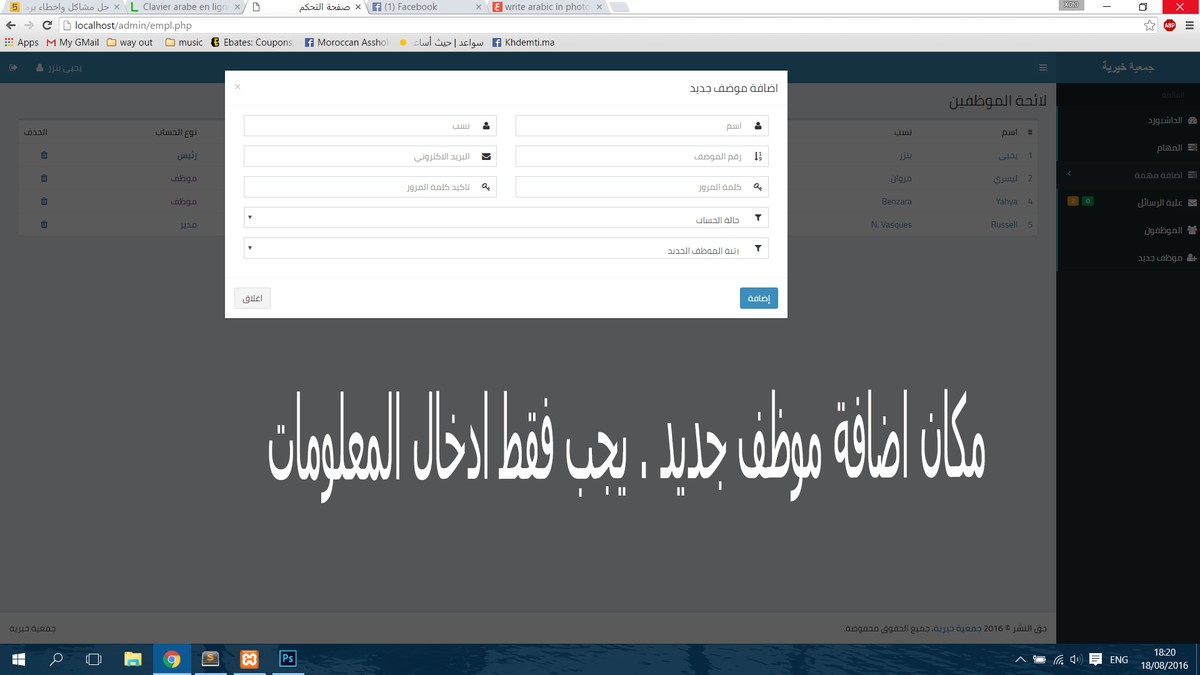Click the hamburger menu icon in header

[x=1043, y=68]
